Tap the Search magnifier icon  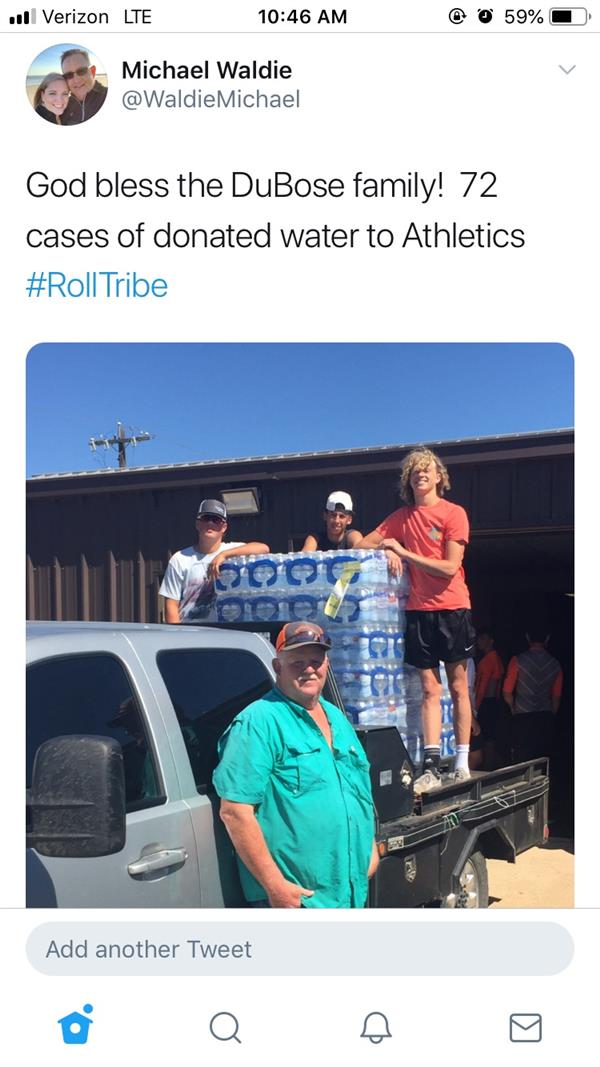click(x=224, y=1027)
